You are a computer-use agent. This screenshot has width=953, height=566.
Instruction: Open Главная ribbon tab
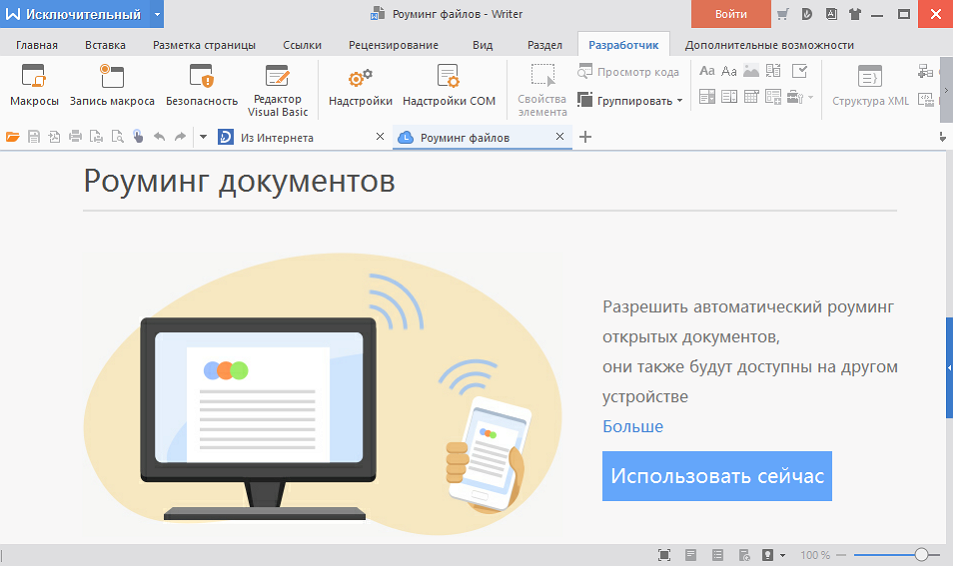[x=37, y=45]
